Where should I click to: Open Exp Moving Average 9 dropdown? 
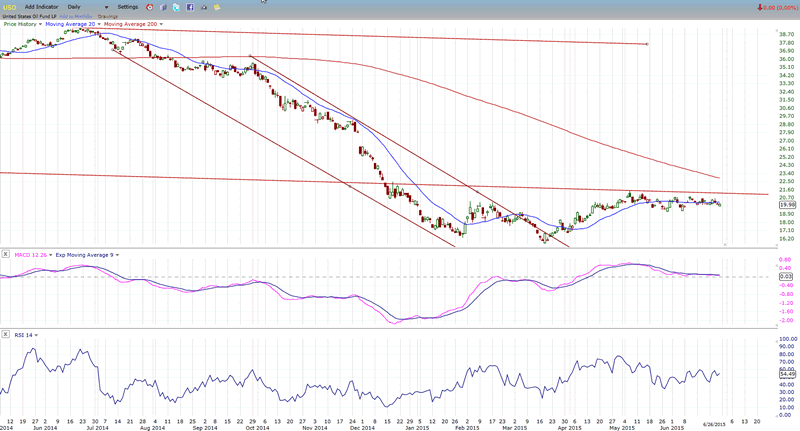(x=117, y=254)
